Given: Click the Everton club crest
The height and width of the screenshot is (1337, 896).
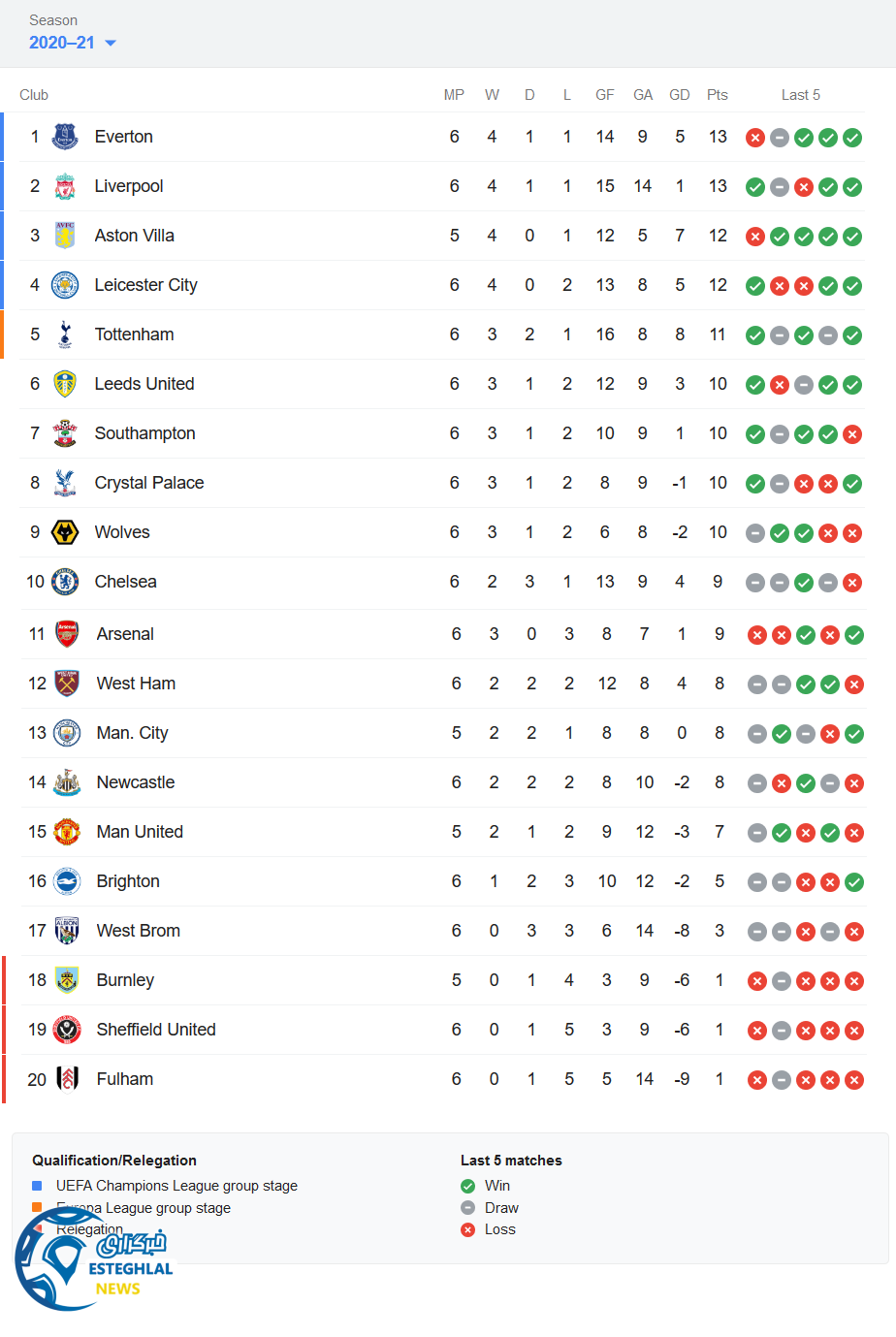Looking at the screenshot, I should pyautogui.click(x=65, y=137).
